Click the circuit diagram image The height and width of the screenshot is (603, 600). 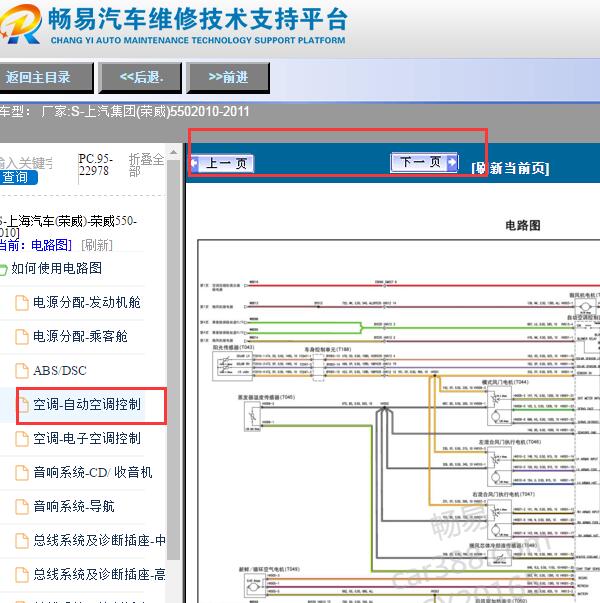(399, 421)
